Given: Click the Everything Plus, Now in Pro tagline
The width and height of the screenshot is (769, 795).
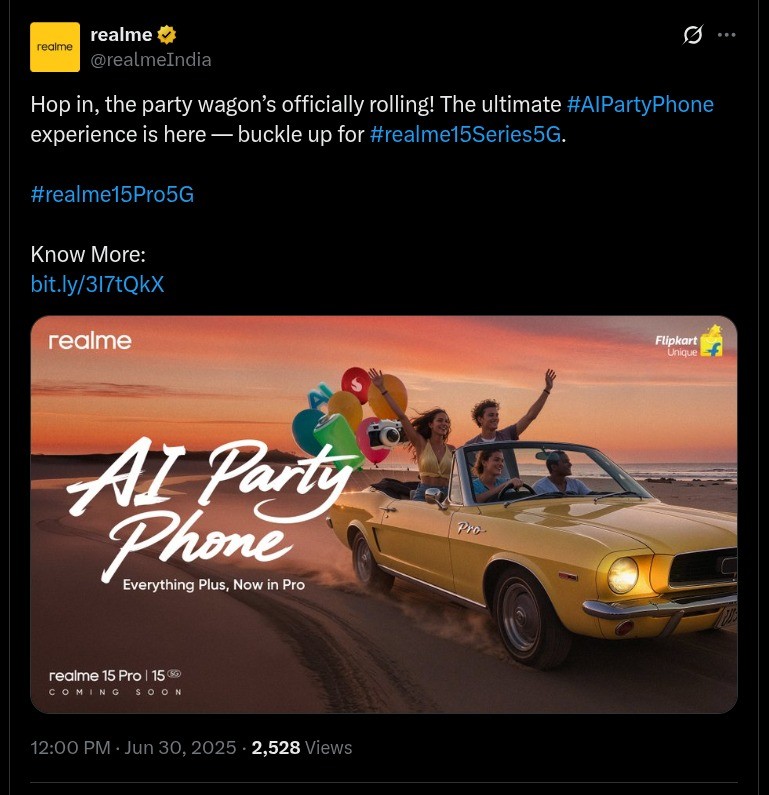Looking at the screenshot, I should pyautogui.click(x=213, y=585).
